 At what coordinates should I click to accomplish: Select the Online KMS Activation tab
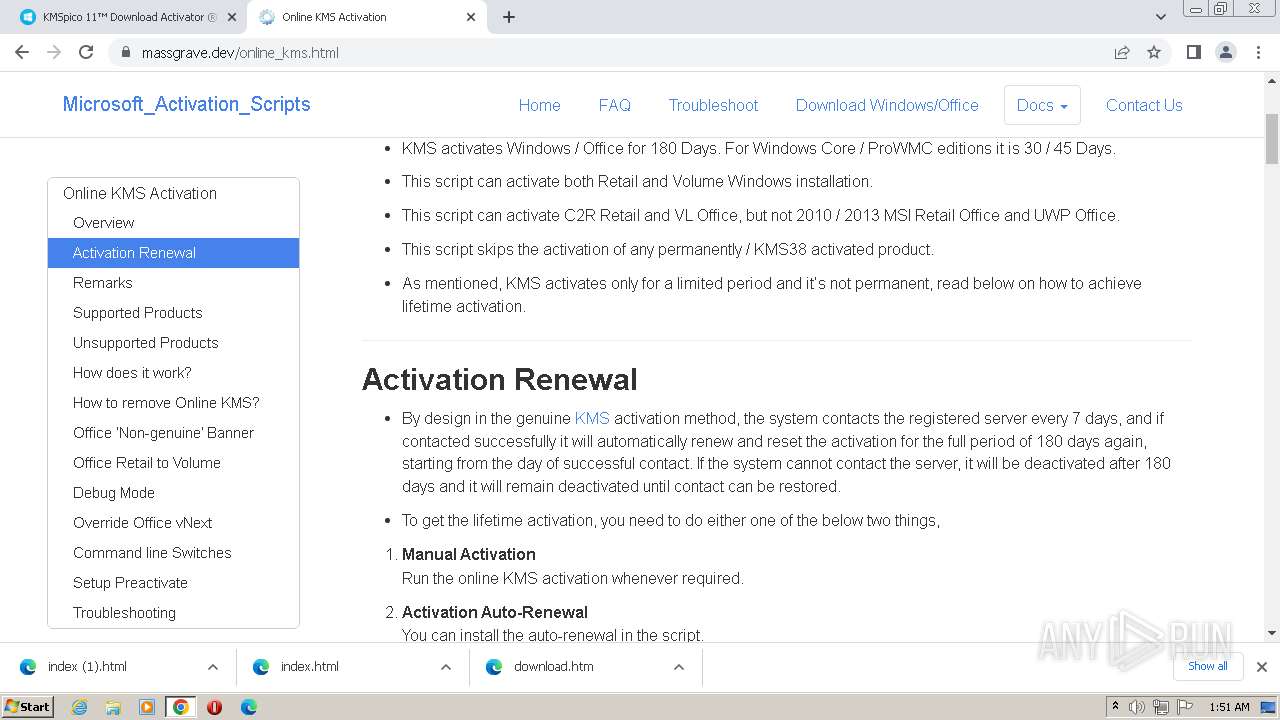pos(366,17)
